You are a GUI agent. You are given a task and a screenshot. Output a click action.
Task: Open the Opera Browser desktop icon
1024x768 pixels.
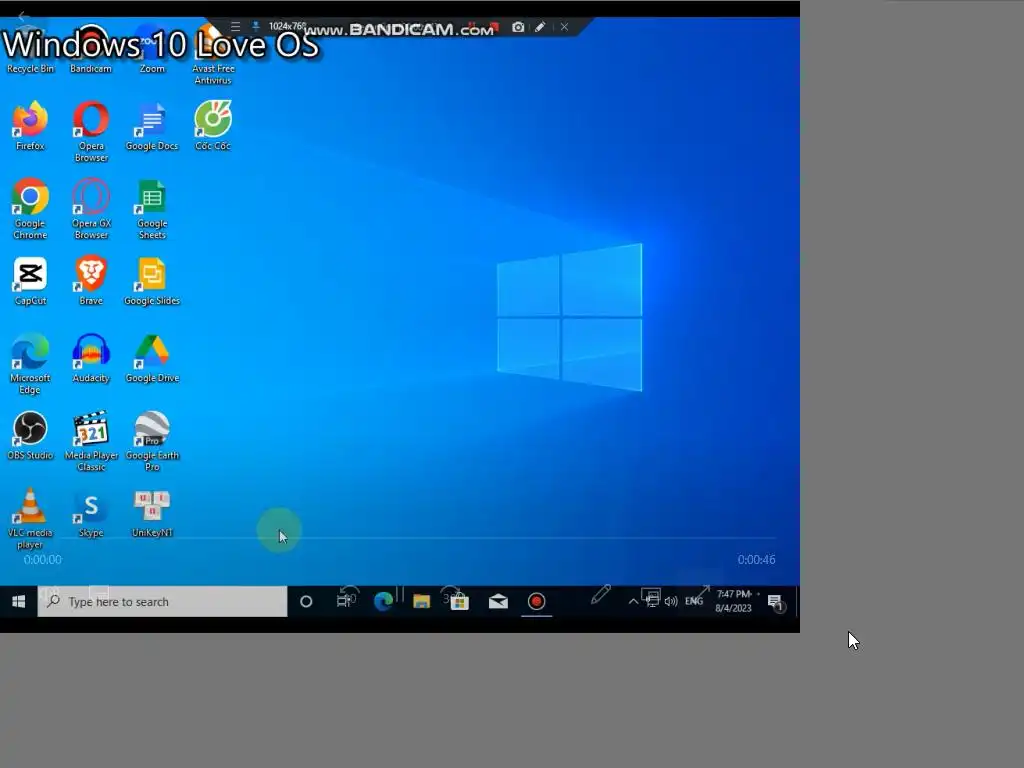pyautogui.click(x=91, y=132)
